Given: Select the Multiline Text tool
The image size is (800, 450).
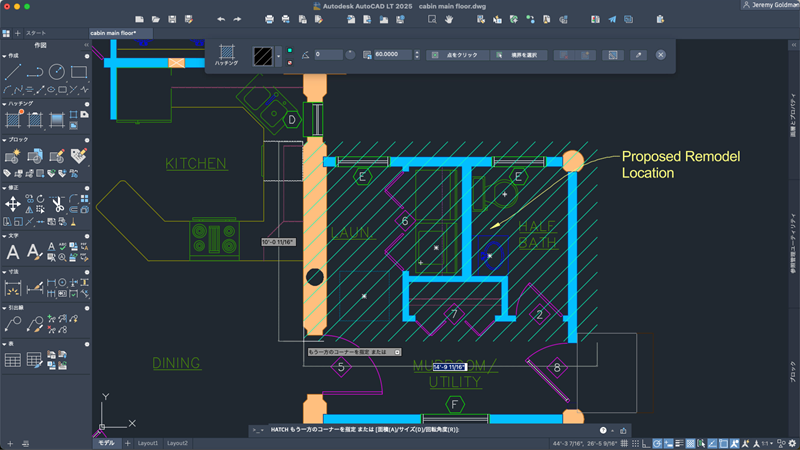Looking at the screenshot, I should click(x=13, y=252).
